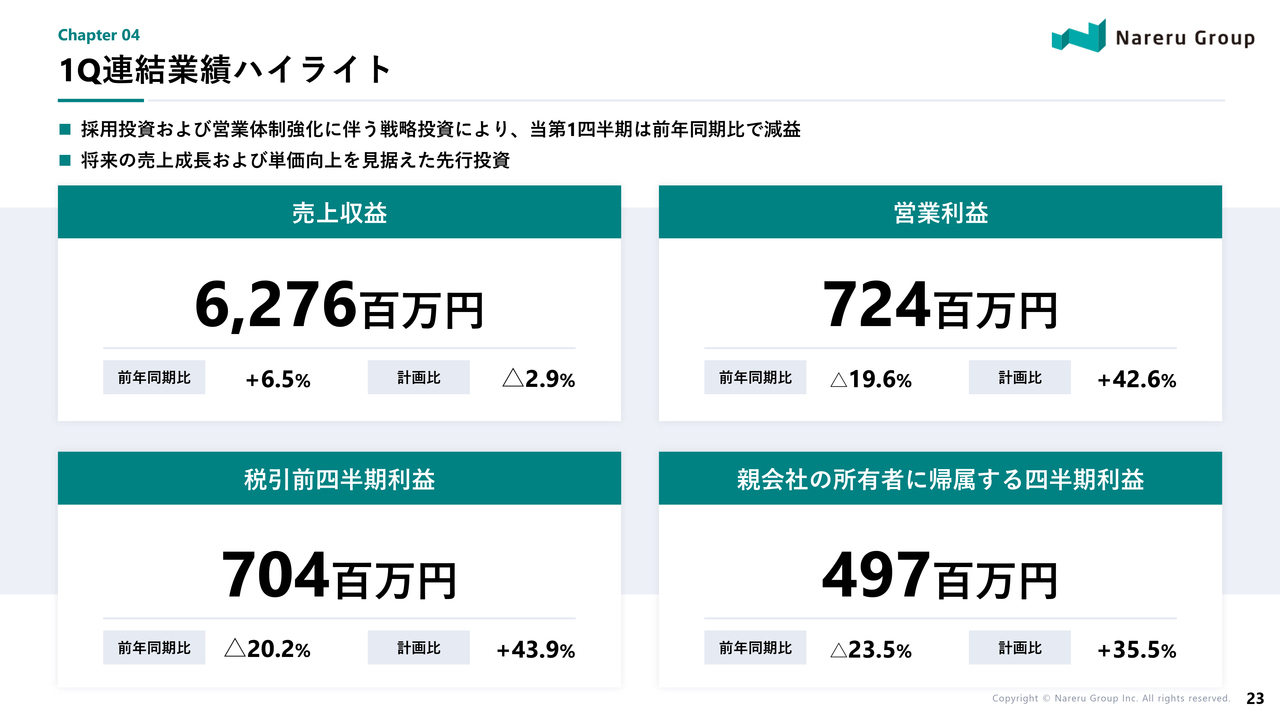This screenshot has height=720, width=1280.
Task: Click 前年同期比 label in the 売上収益 card
Action: [x=154, y=378]
